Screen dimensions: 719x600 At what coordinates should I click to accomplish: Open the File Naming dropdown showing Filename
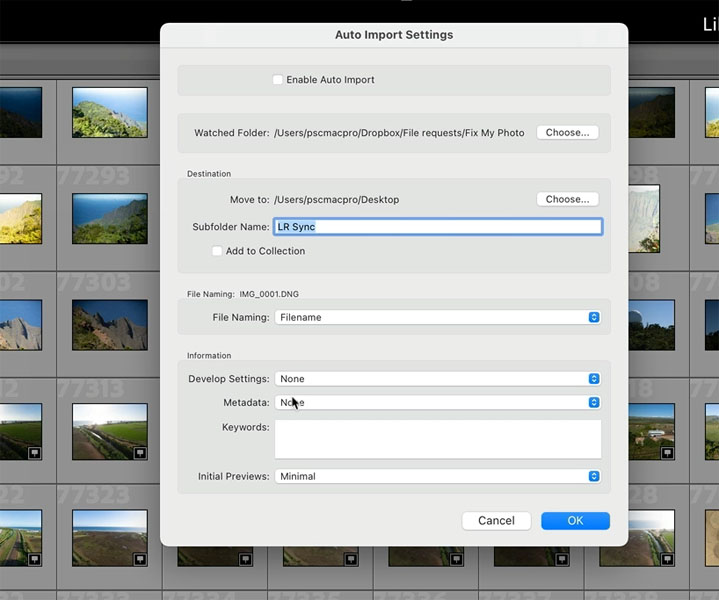pyautogui.click(x=437, y=317)
